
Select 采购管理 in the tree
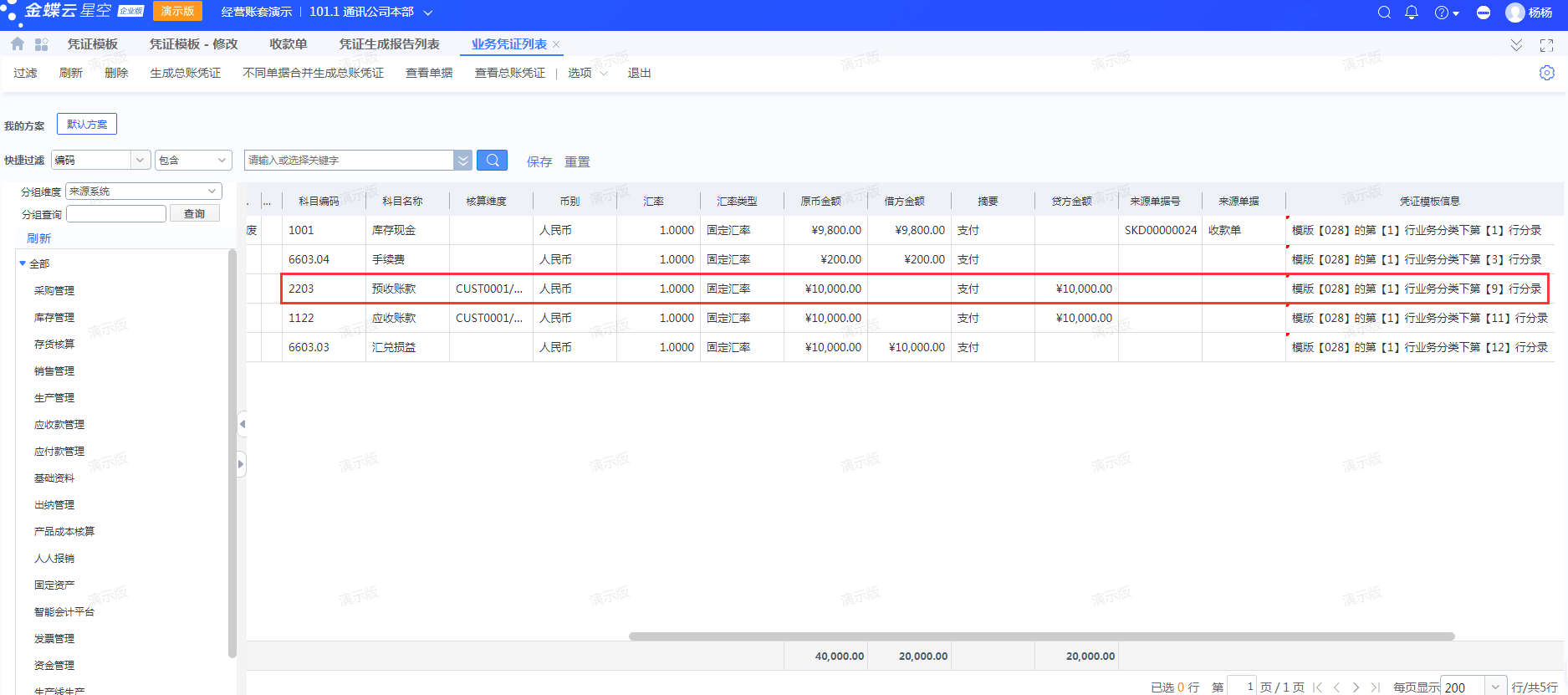click(x=54, y=290)
